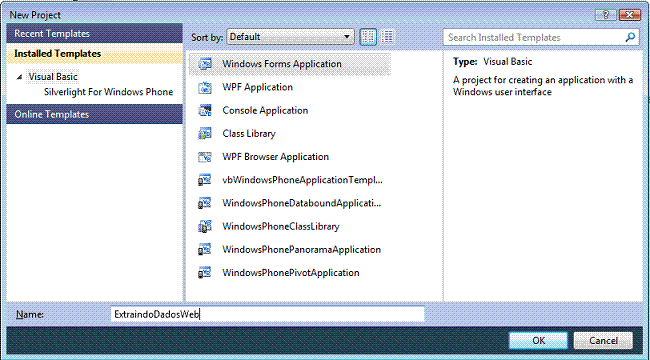Image resolution: width=650 pixels, height=360 pixels.
Task: Open the Sort by Default dropdown
Action: 290,37
